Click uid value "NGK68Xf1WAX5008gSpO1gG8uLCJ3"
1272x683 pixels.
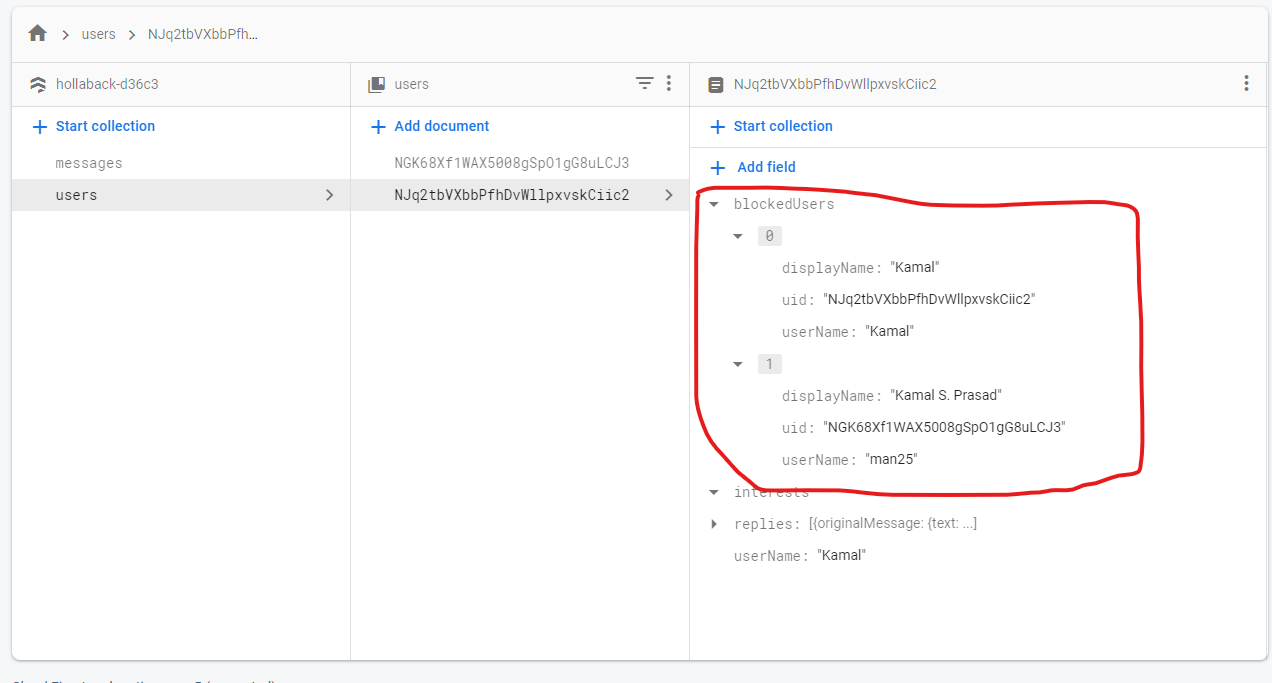pos(944,427)
